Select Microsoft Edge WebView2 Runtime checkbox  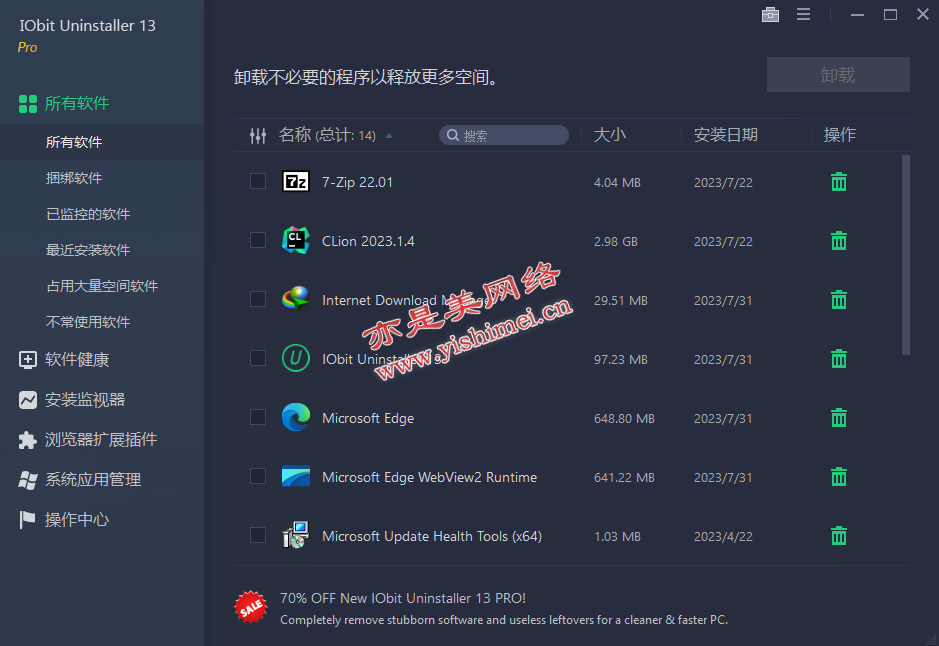point(258,476)
